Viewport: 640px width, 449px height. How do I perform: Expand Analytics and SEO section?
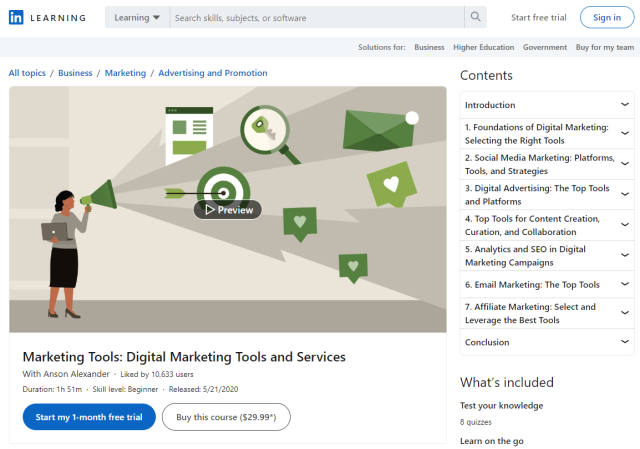tap(625, 255)
